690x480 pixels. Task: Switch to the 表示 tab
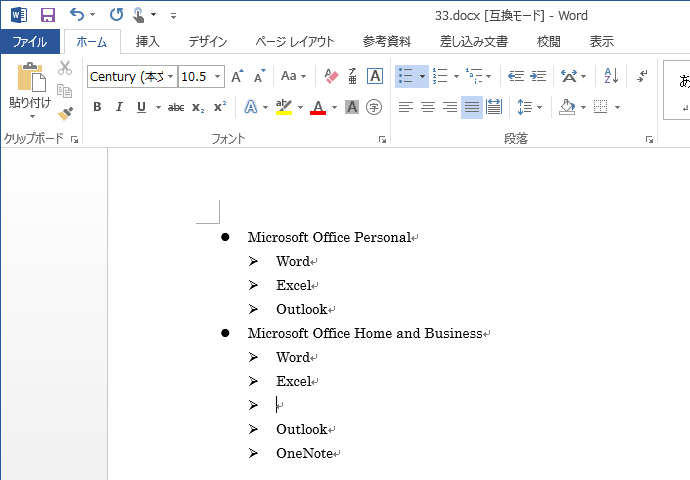pyautogui.click(x=602, y=42)
